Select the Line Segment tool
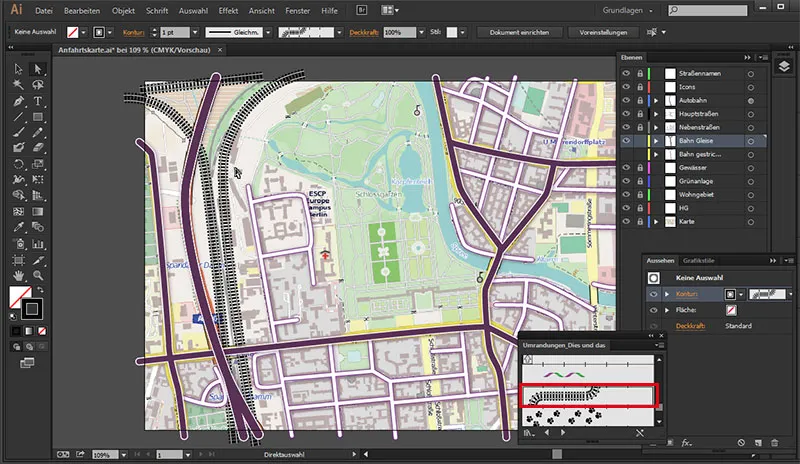 coord(18,117)
